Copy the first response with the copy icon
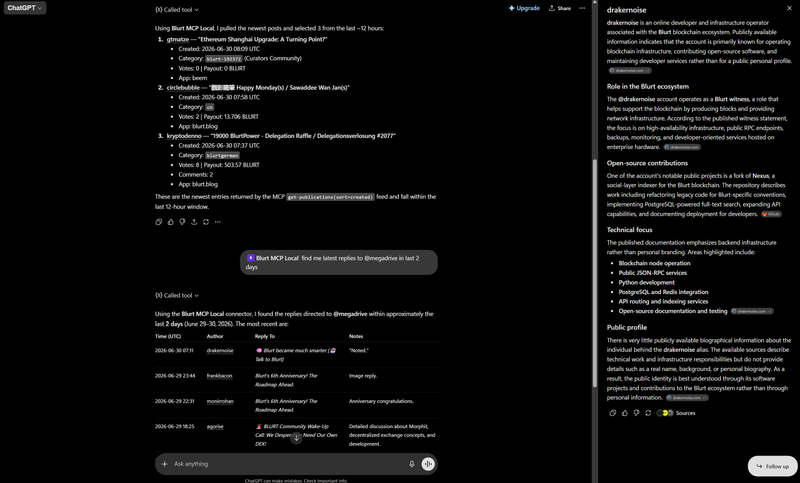Screen dimensions: 800x483 (x=159, y=222)
